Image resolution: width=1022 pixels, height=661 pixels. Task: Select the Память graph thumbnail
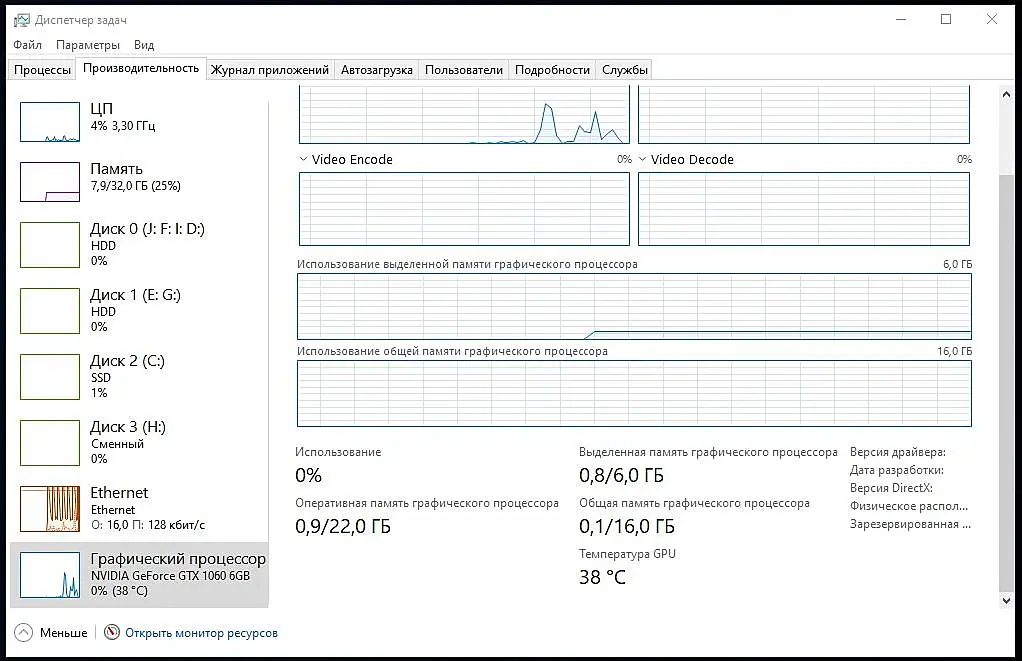(x=50, y=182)
